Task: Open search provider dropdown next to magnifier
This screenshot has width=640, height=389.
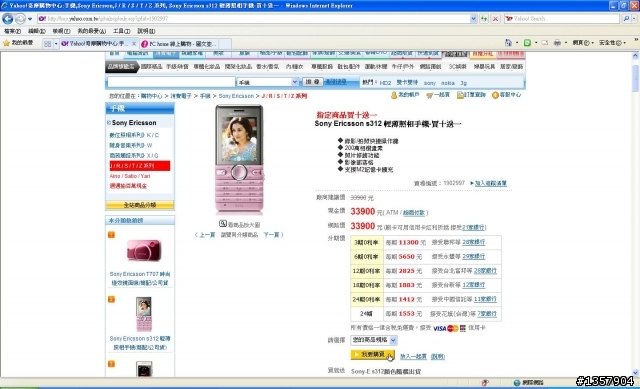Action: click(x=634, y=19)
